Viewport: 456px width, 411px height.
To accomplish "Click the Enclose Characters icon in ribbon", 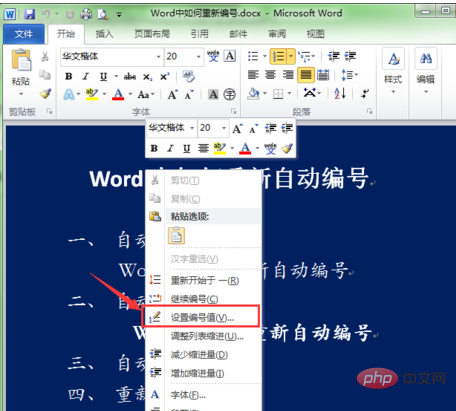I will [229, 94].
